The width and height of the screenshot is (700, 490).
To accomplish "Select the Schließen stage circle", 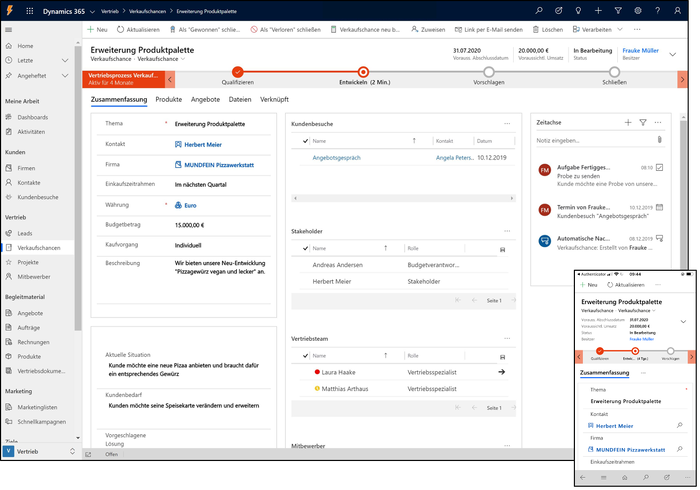I will (x=614, y=71).
